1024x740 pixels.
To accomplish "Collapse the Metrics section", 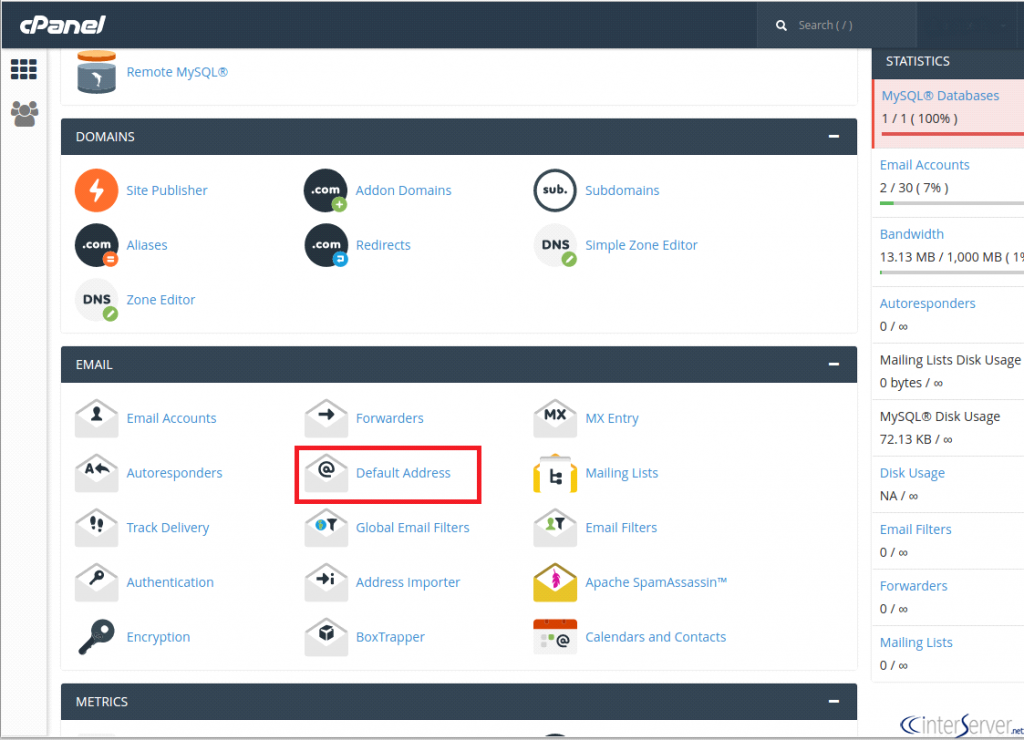I will click(x=833, y=702).
